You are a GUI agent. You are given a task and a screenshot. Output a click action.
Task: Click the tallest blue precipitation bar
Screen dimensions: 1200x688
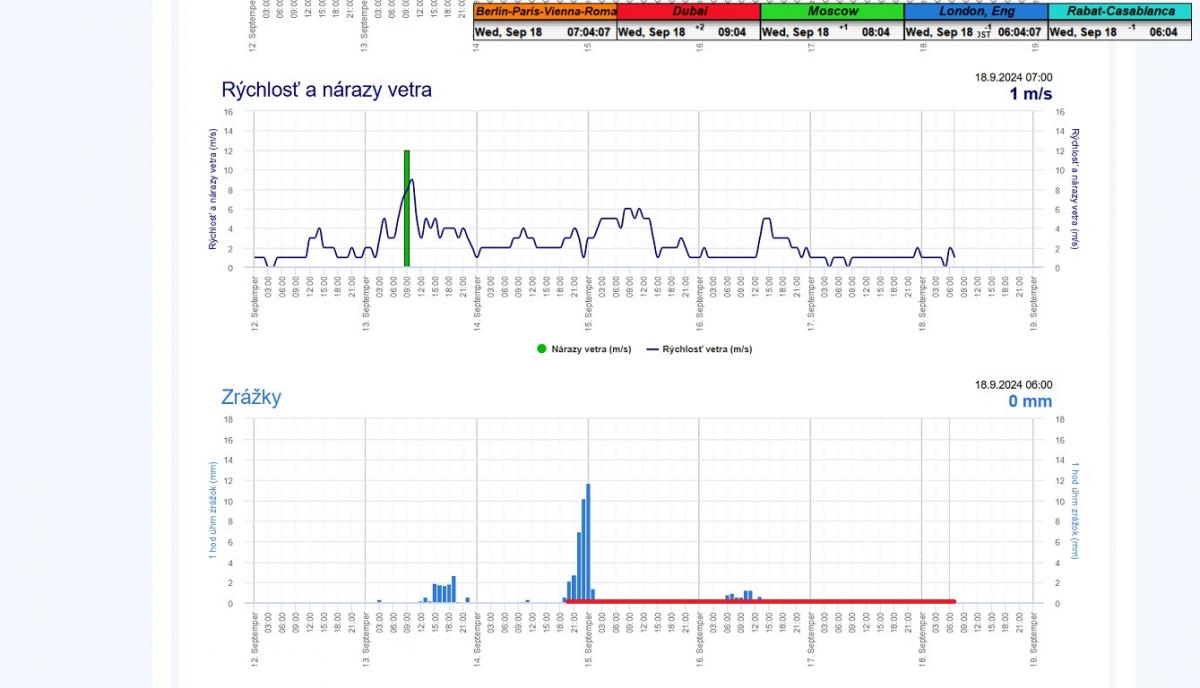coord(588,541)
